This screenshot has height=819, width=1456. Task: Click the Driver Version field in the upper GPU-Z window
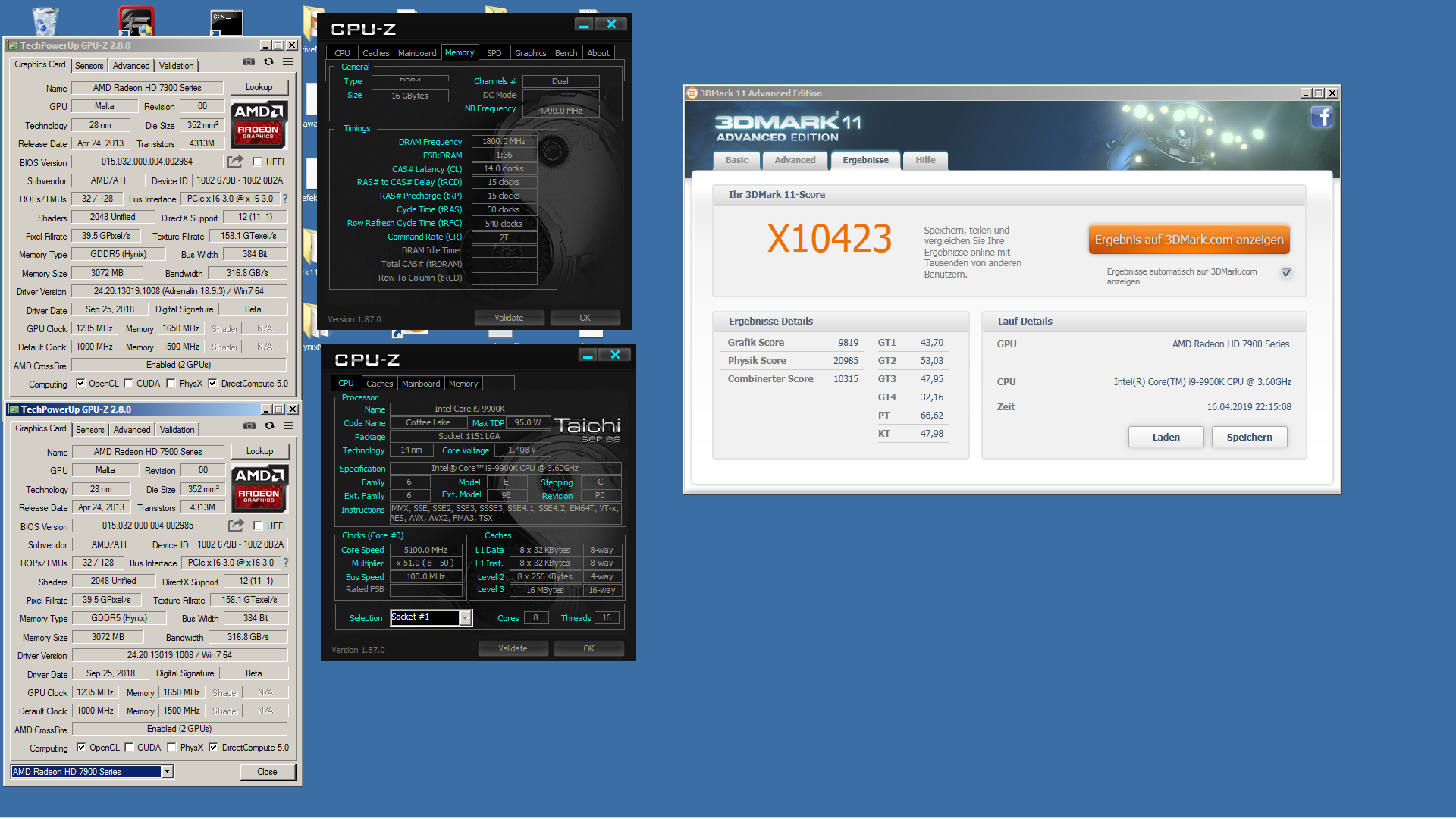coord(179,291)
